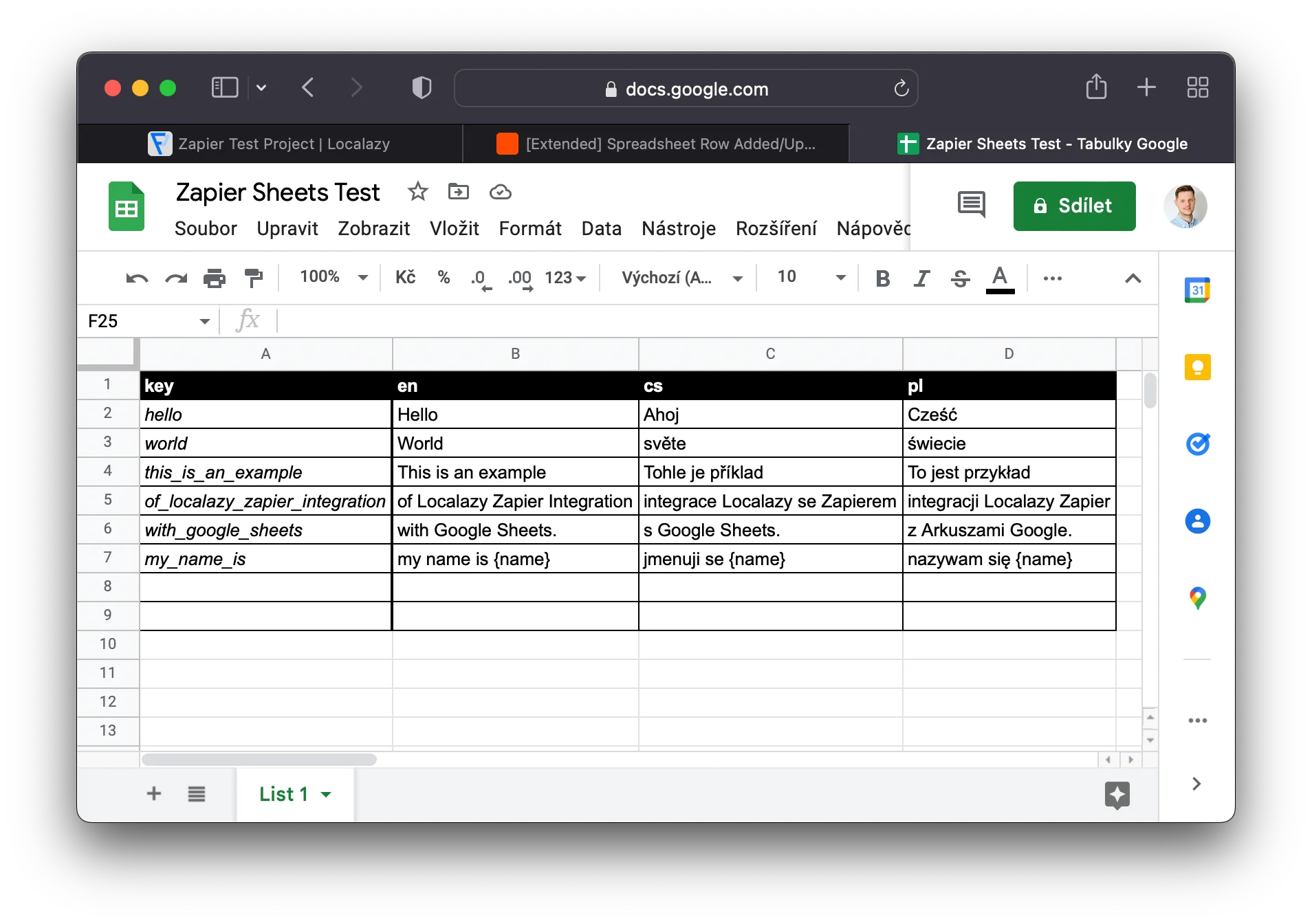
Task: Click the add new sheet plus button
Action: (154, 794)
